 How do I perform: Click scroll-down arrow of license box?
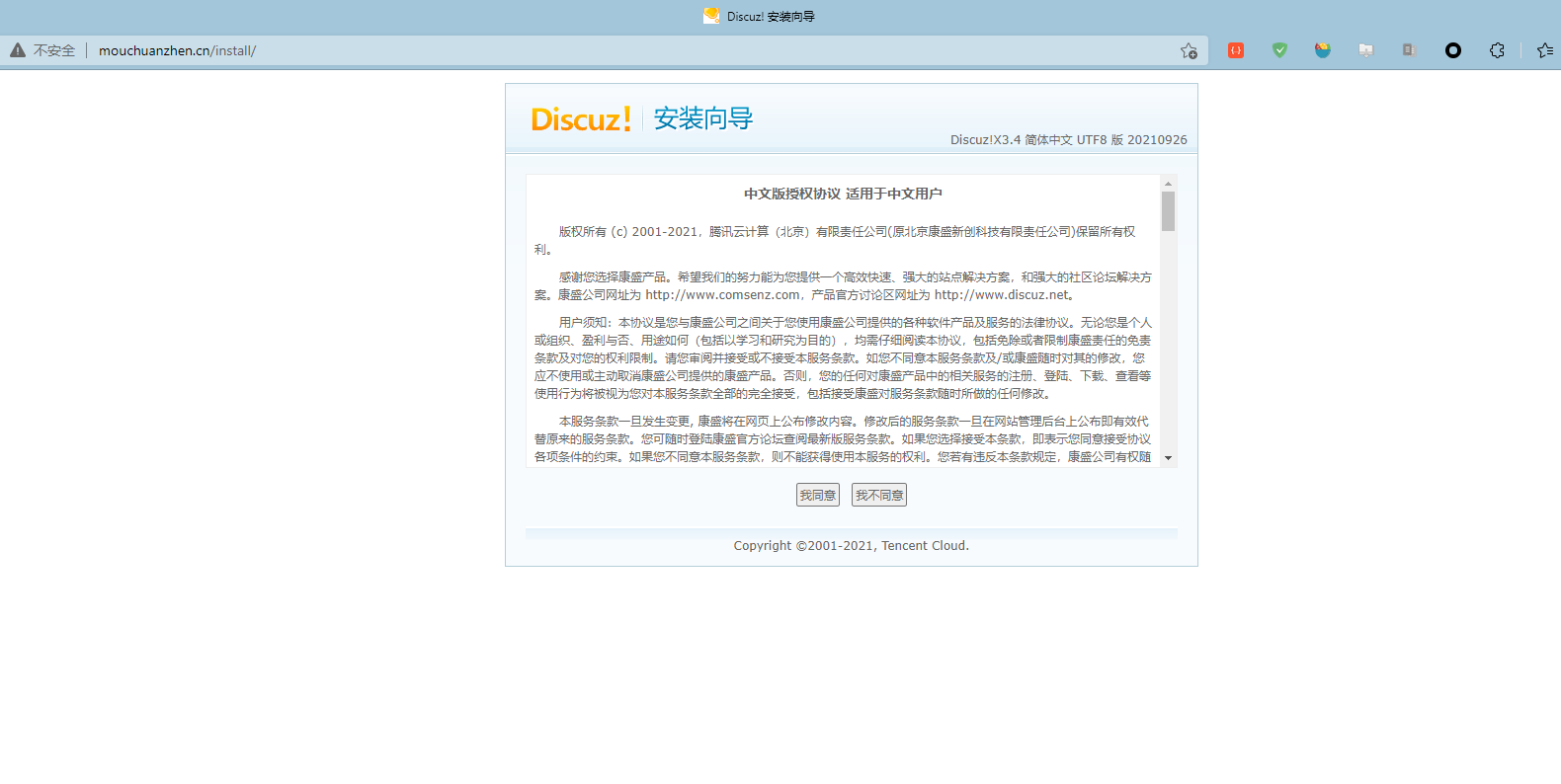click(1168, 458)
